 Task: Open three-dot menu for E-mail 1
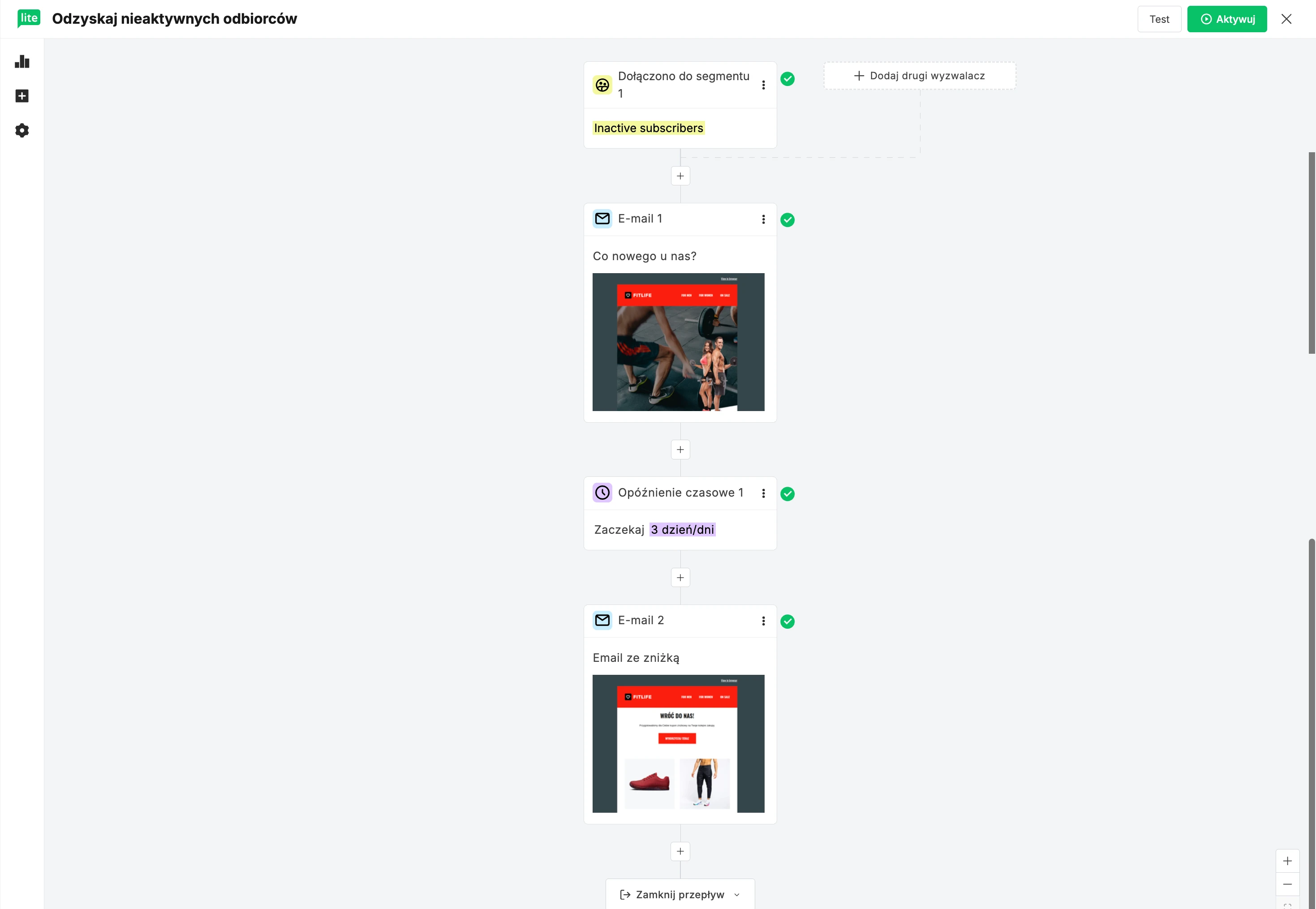click(763, 219)
